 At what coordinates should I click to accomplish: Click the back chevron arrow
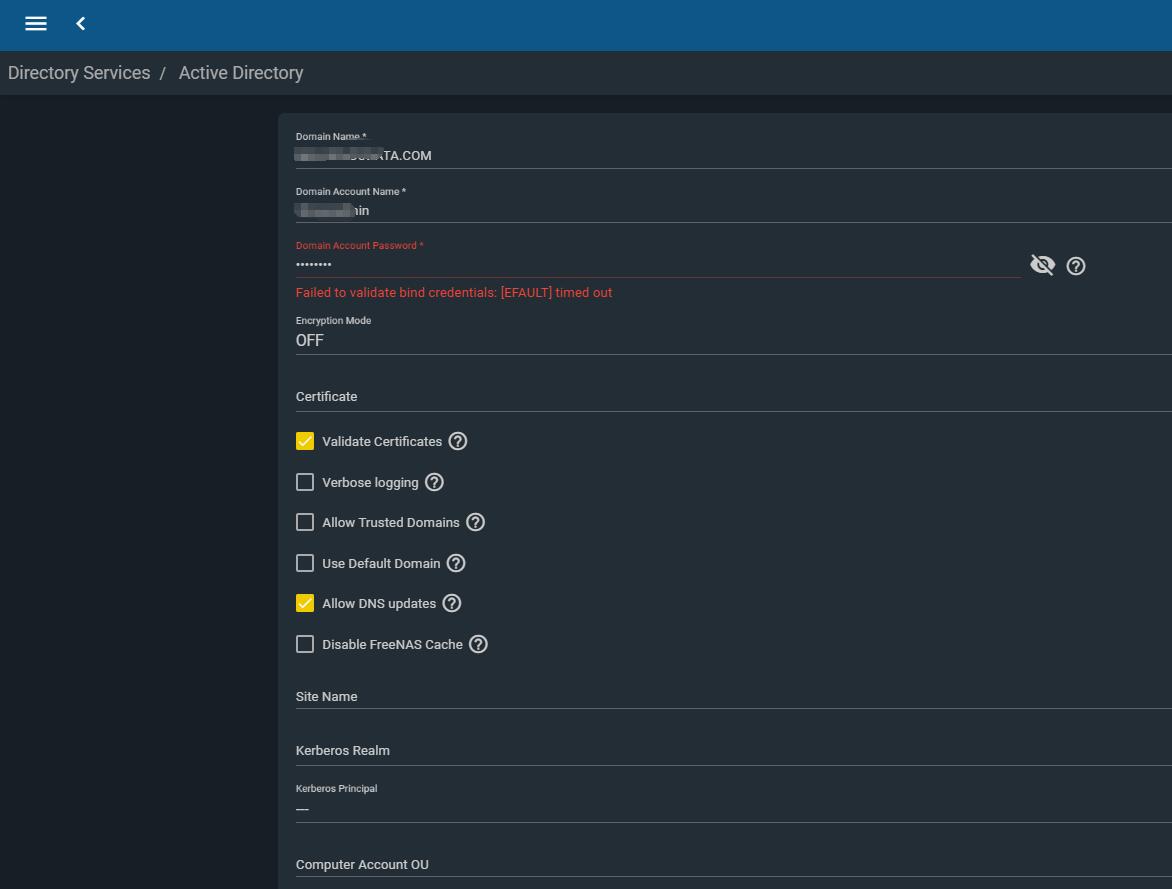pyautogui.click(x=81, y=23)
